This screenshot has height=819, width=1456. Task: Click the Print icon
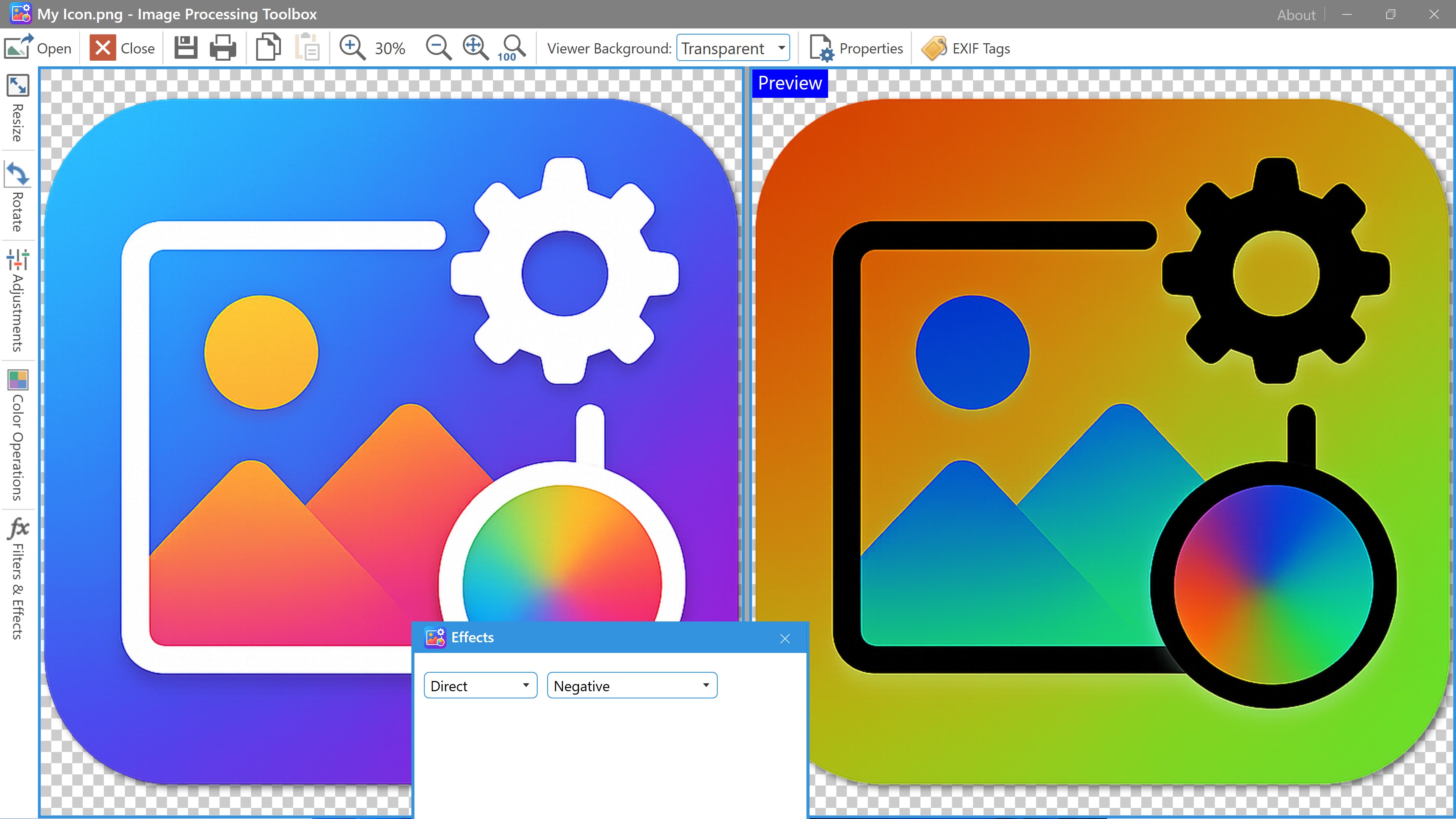pos(223,48)
